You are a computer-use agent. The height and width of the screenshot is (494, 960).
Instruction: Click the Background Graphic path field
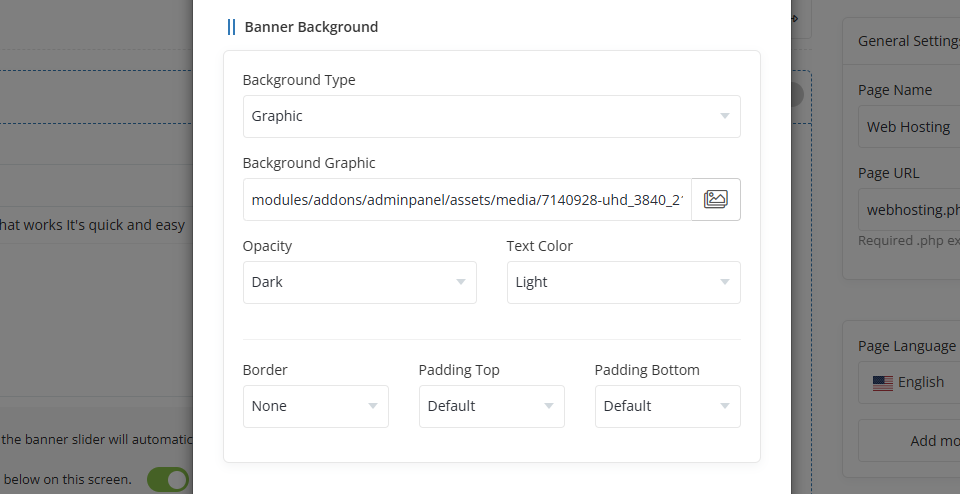coord(466,199)
